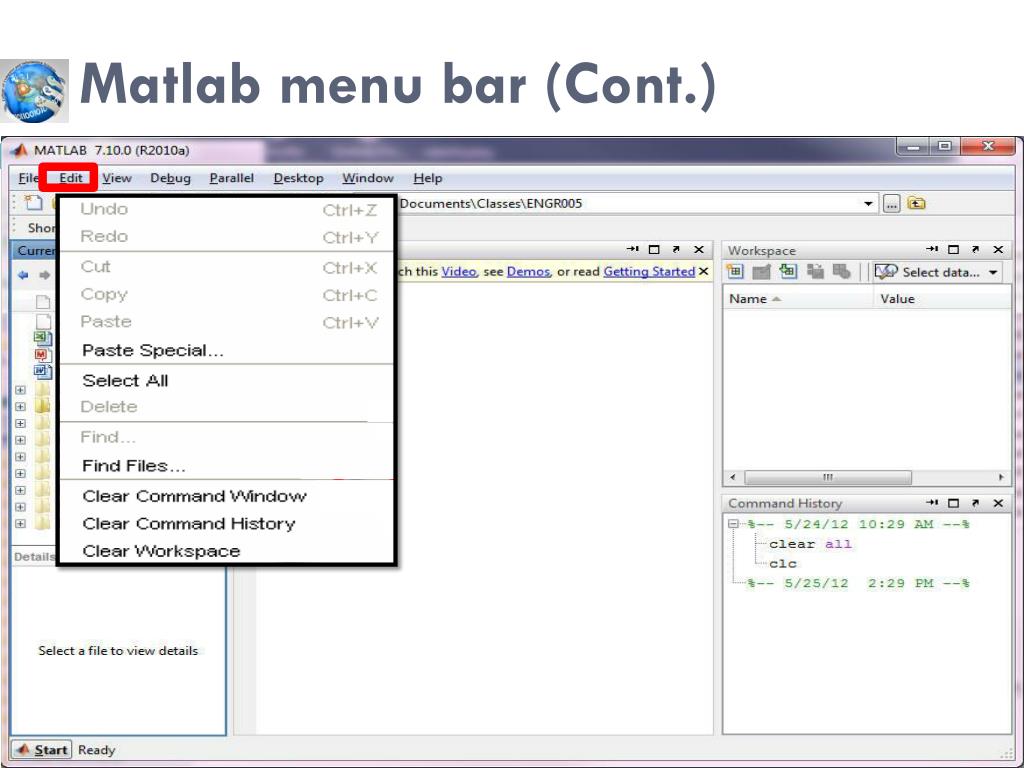Go forward in the Current Folder panel
The height and width of the screenshot is (768, 1024).
44,275
